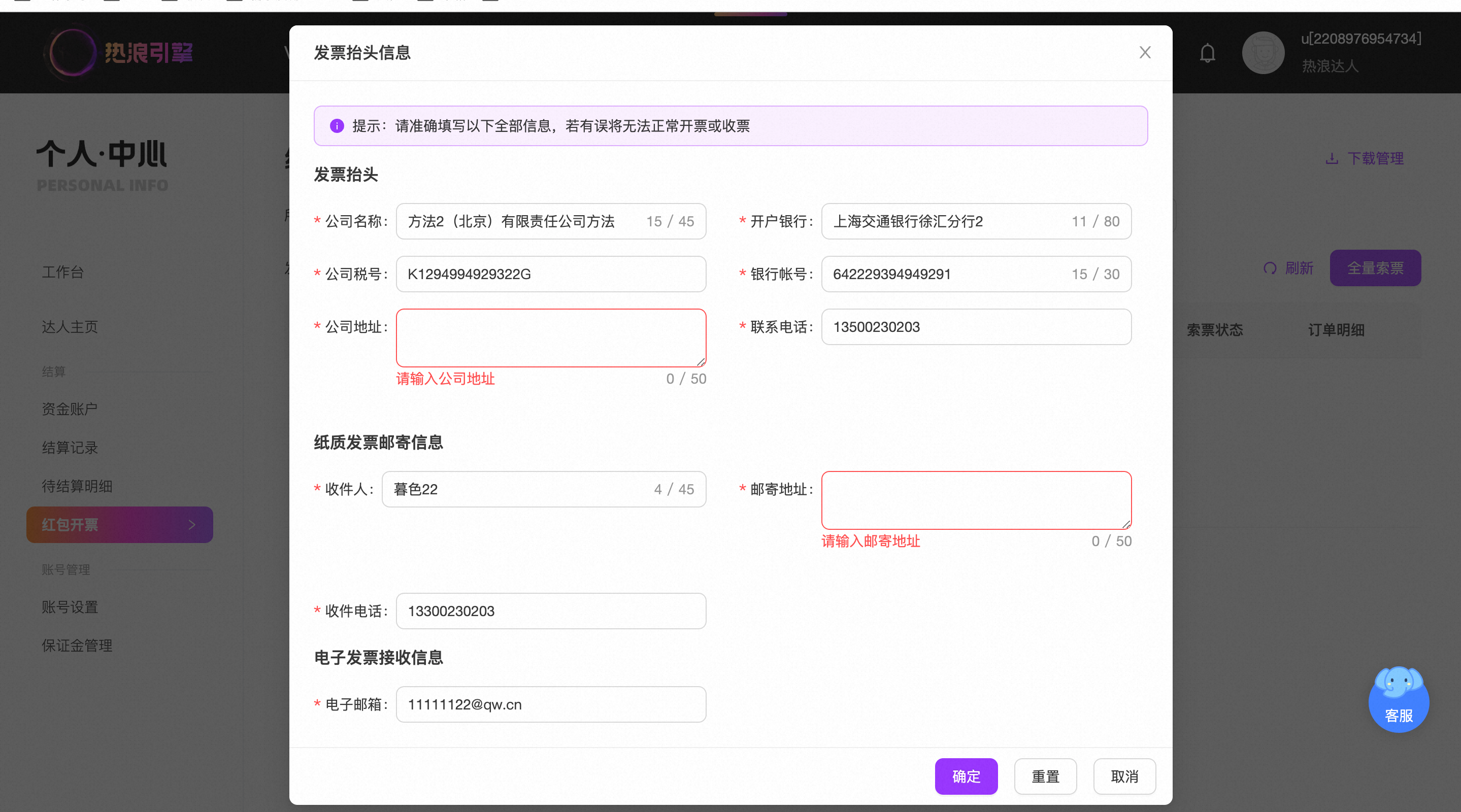Focus the 银行帐号 input field
The image size is (1461, 812).
pos(976,274)
